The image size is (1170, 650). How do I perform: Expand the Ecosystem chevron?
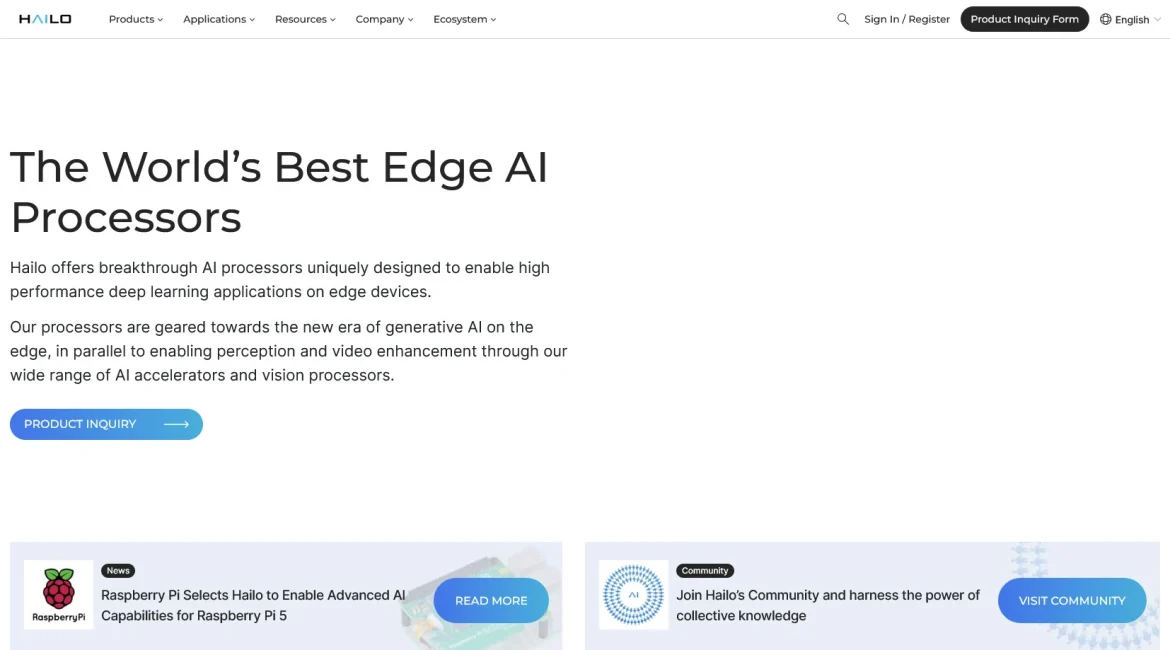(x=493, y=20)
